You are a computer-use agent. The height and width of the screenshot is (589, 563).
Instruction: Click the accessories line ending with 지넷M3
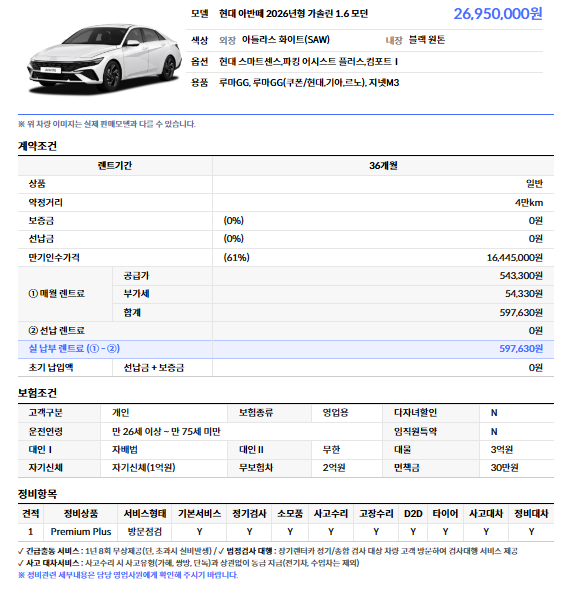(x=309, y=83)
